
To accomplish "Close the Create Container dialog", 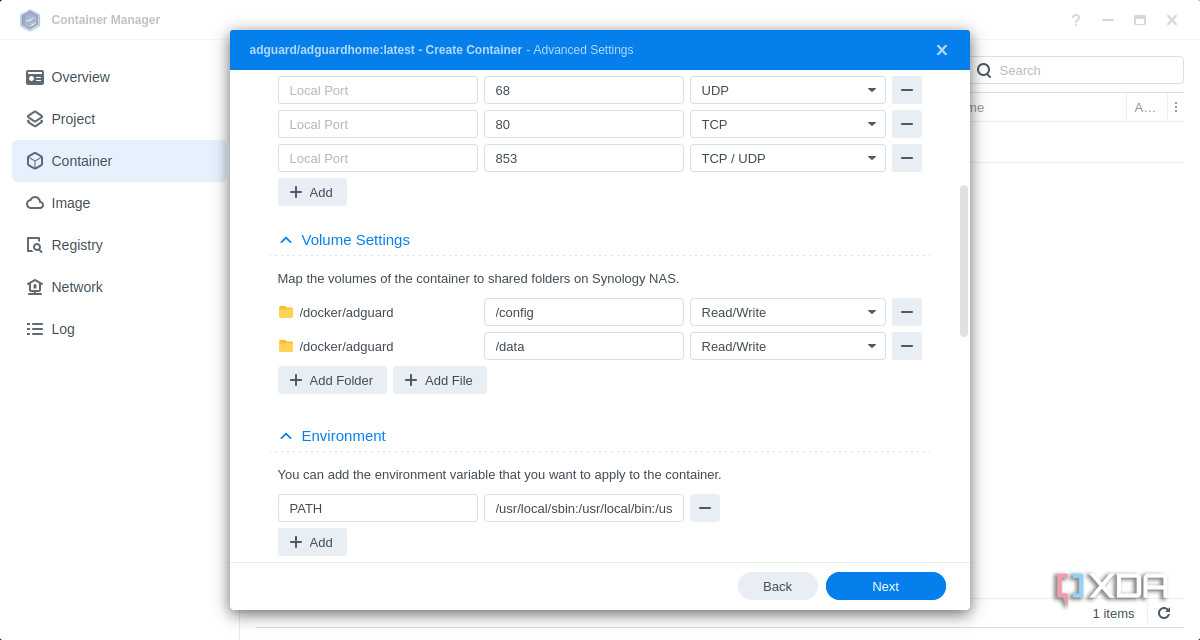I will [941, 50].
